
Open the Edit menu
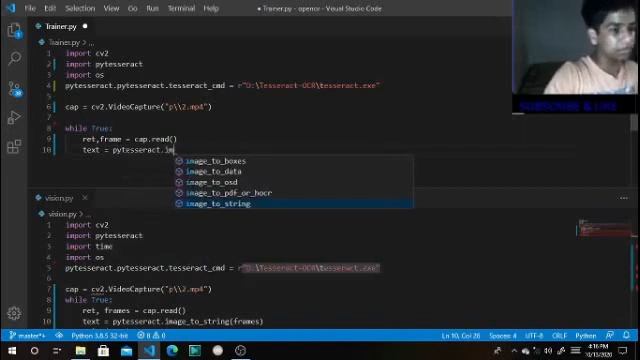point(50,8)
